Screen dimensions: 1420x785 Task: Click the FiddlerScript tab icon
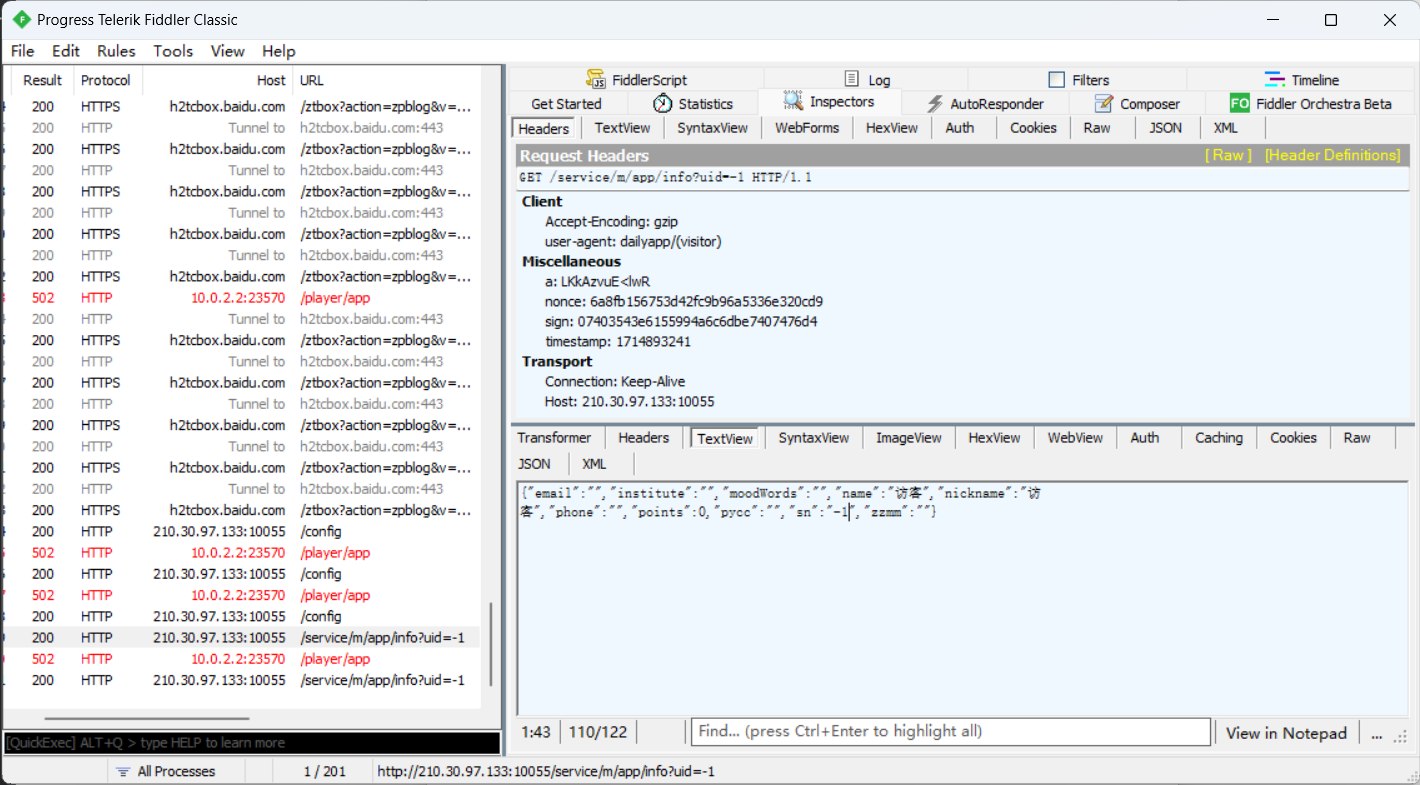[596, 80]
